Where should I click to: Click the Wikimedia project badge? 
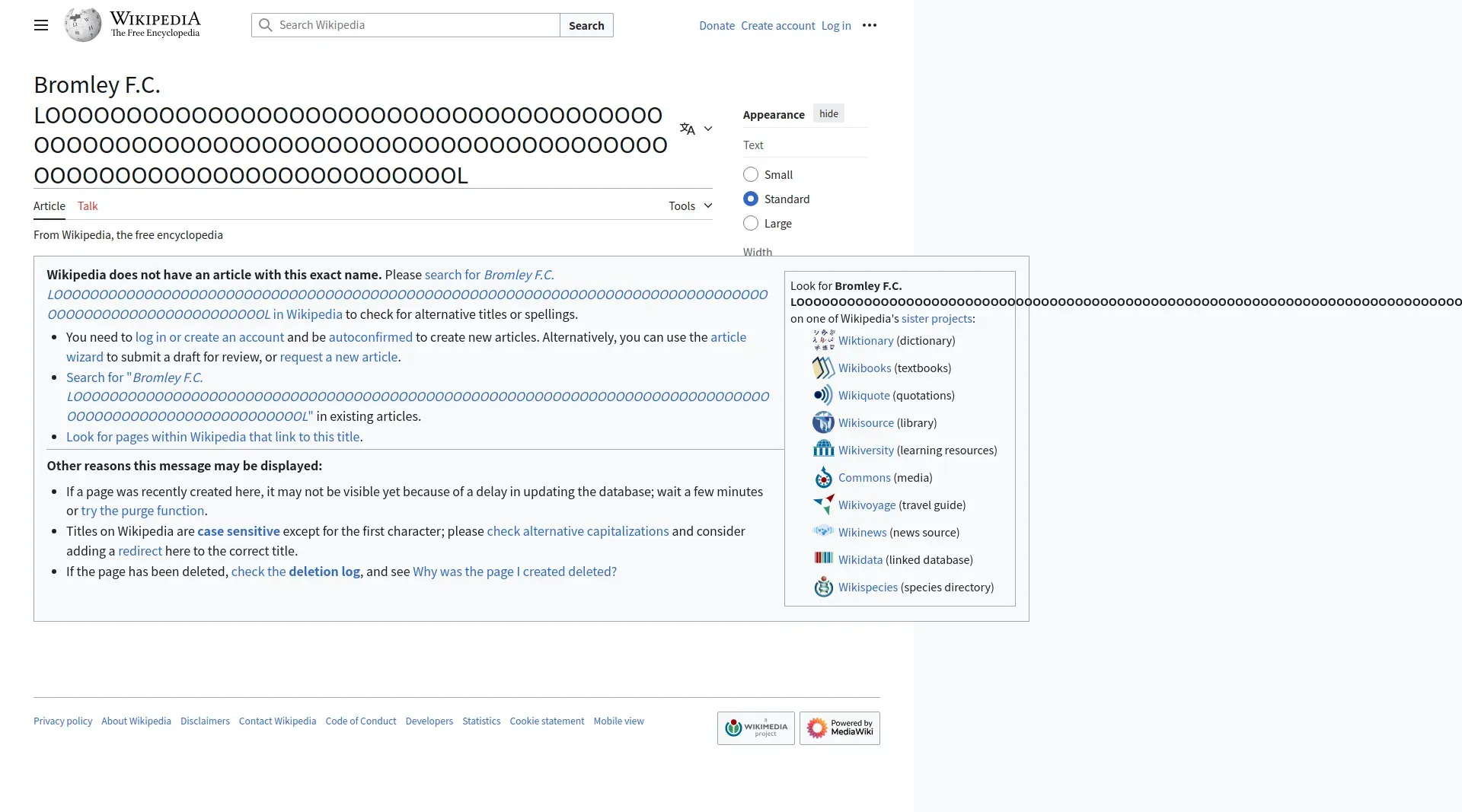(756, 728)
